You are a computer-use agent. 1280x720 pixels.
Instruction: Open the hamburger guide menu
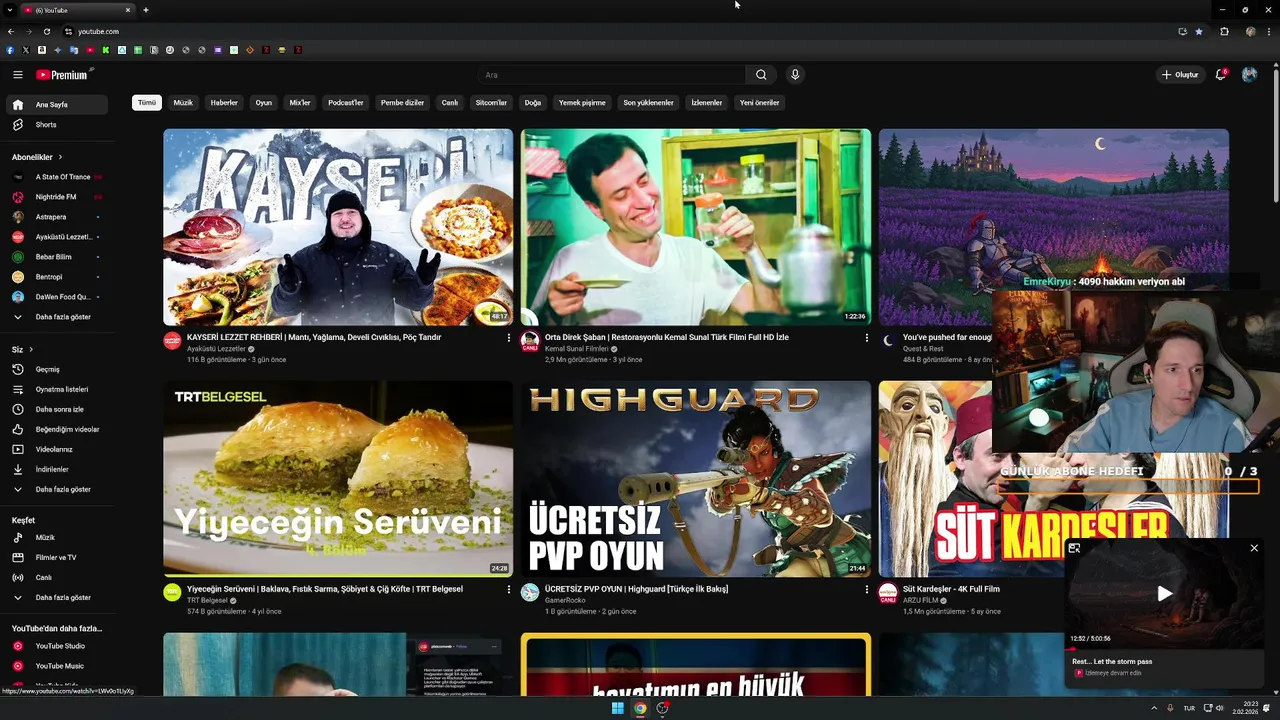[17, 75]
